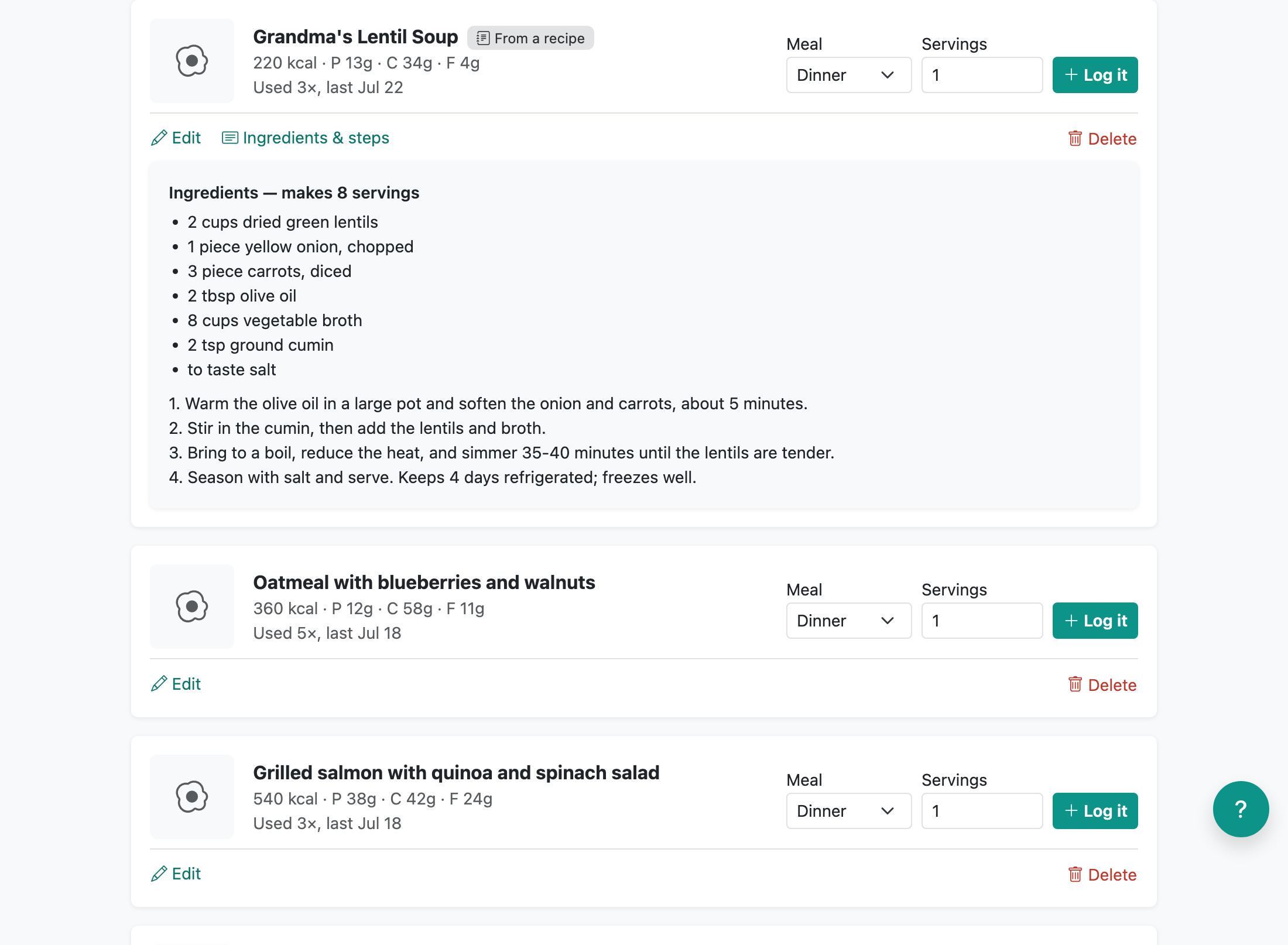
Task: Open Meal dropdown for Oatmeal with blueberries
Action: click(849, 621)
